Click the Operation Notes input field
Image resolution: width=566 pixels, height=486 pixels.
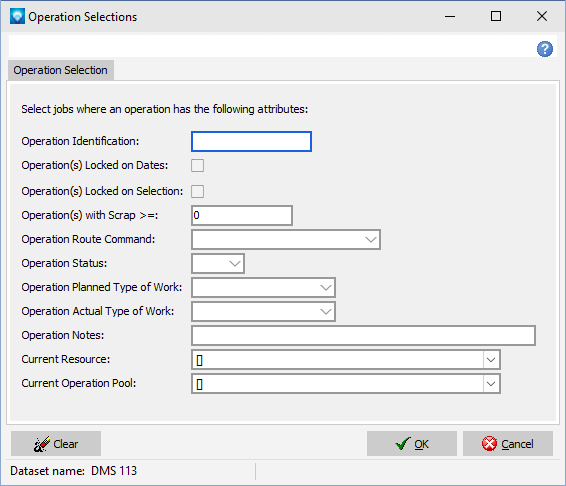coord(363,335)
